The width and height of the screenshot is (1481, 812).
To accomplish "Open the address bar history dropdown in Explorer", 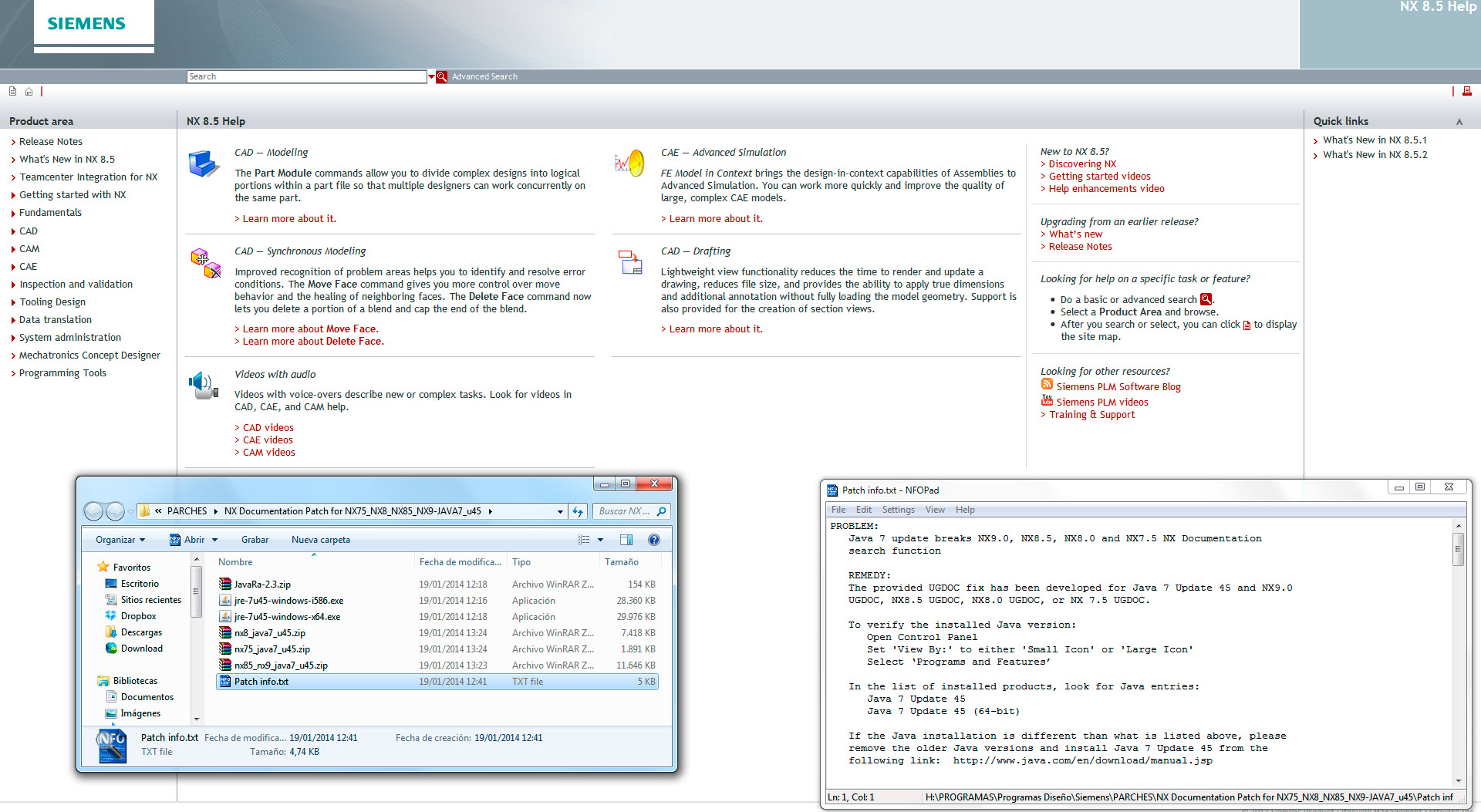I will pos(560,511).
